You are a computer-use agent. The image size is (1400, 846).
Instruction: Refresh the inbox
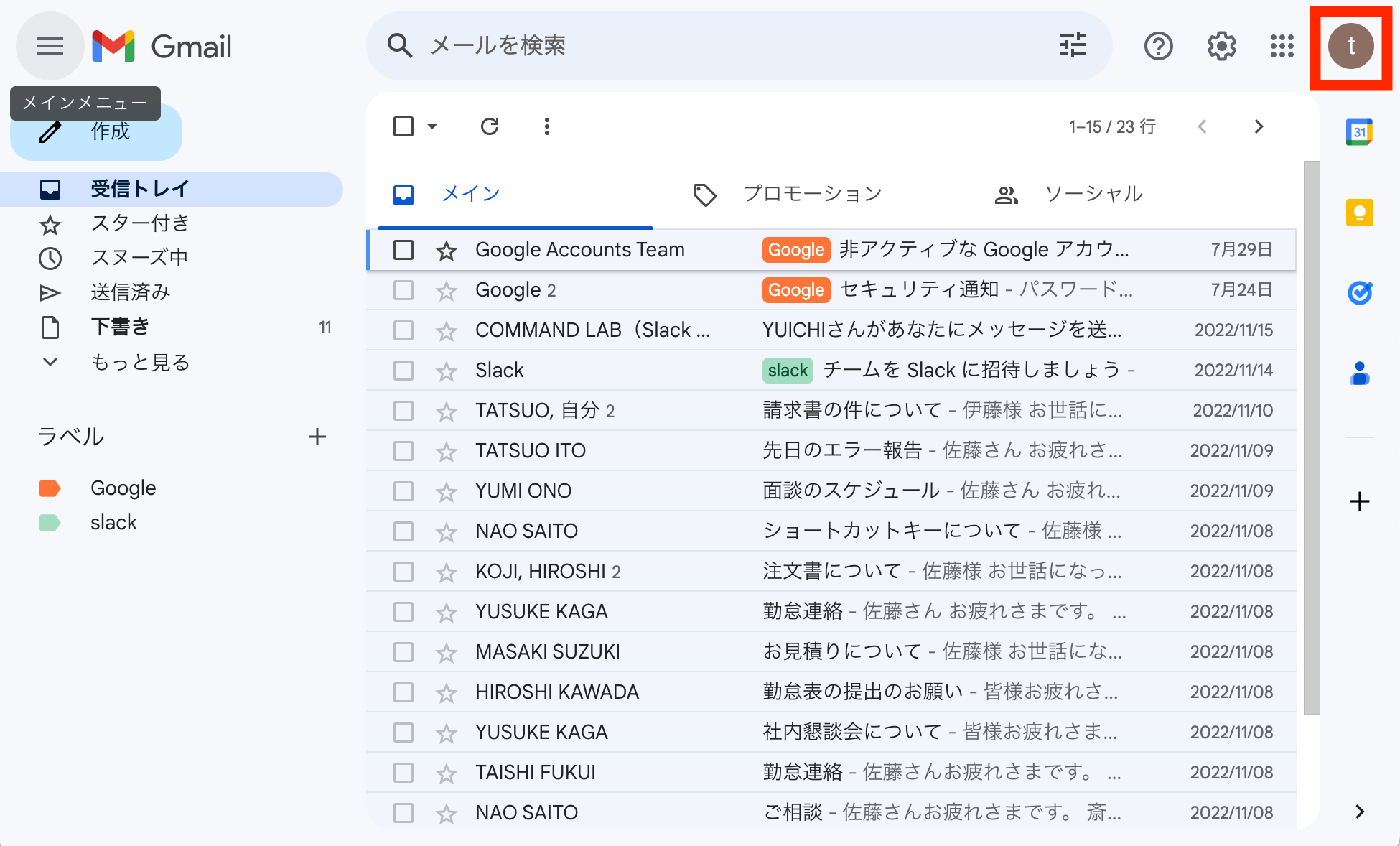point(490,126)
